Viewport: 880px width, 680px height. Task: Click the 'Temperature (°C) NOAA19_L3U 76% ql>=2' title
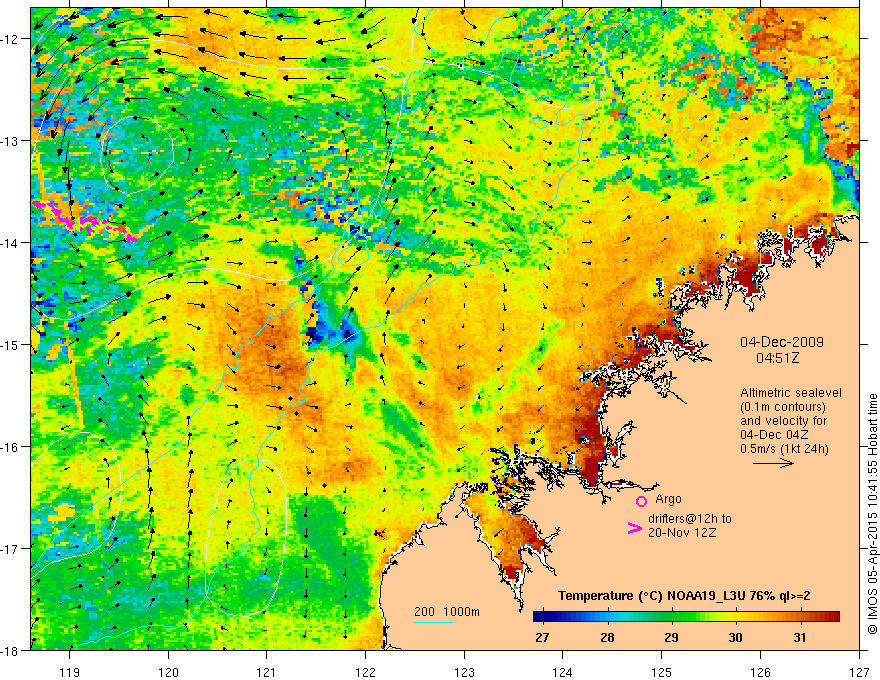coord(684,596)
